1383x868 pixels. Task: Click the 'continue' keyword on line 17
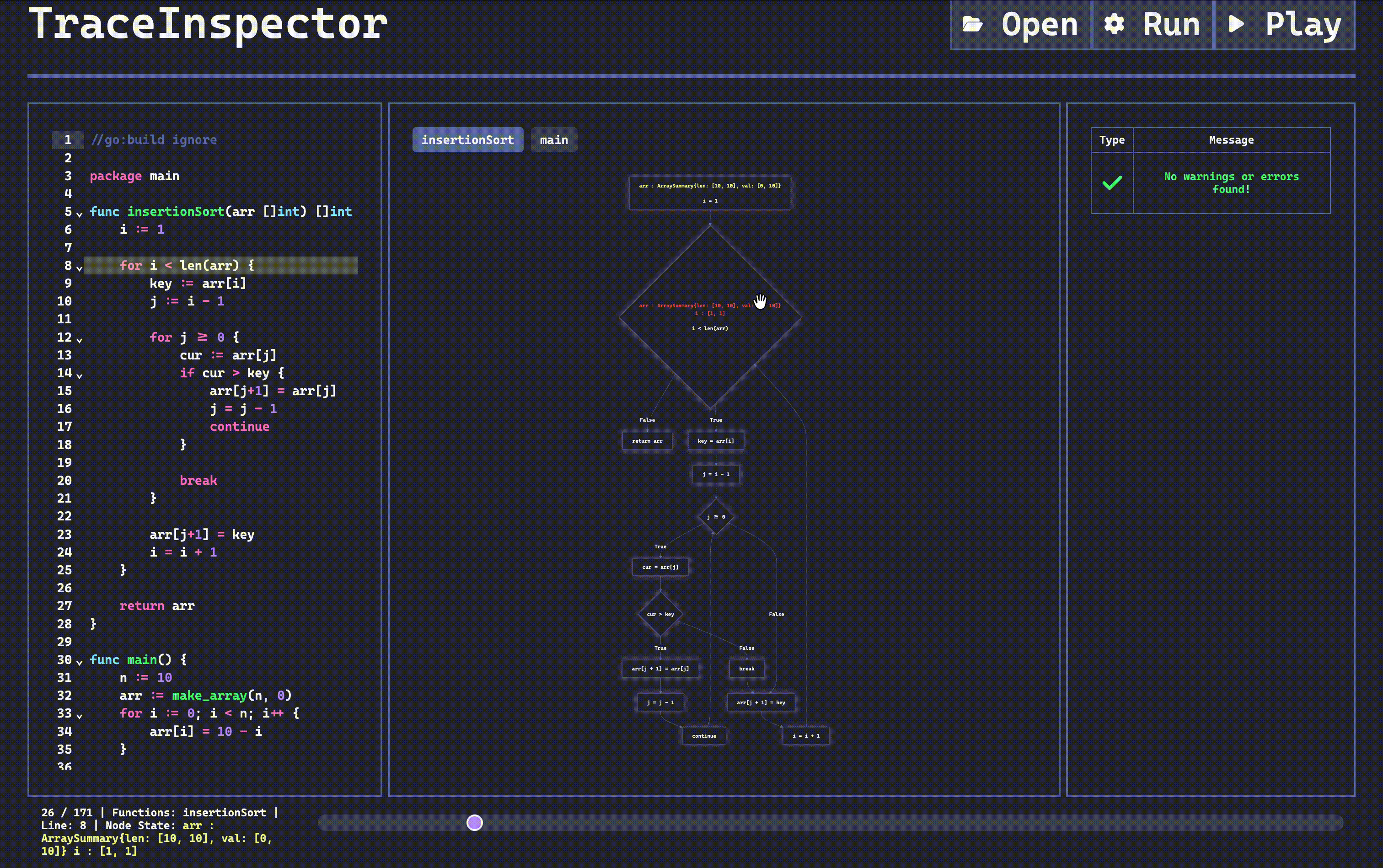[239, 427]
